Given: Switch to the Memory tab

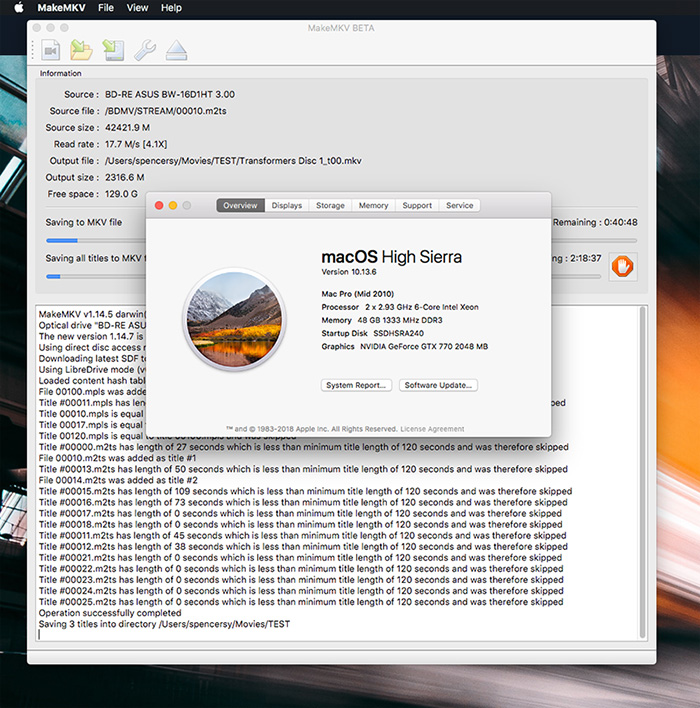Looking at the screenshot, I should click(x=373, y=205).
